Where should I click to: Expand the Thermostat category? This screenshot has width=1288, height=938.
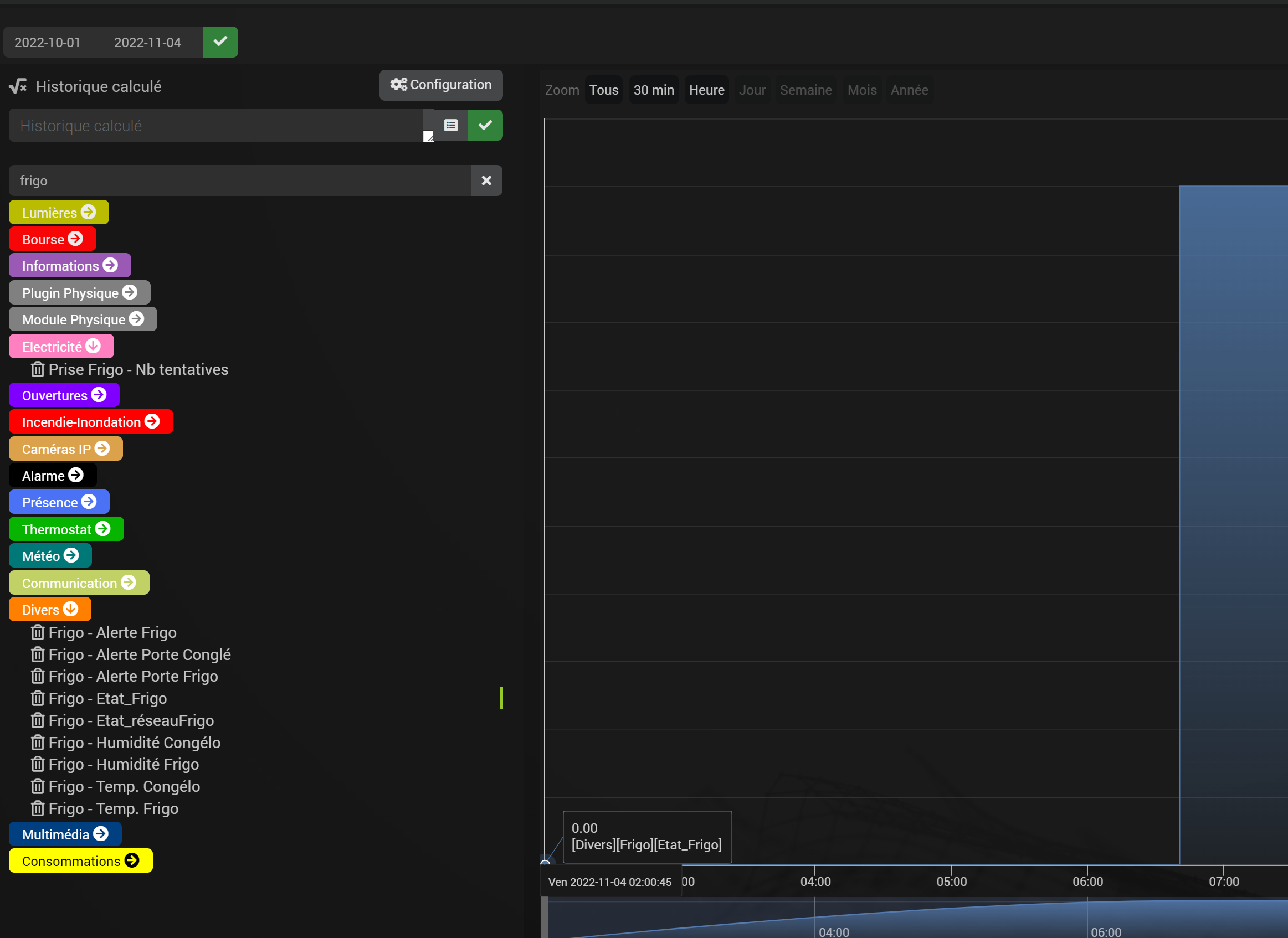[66, 529]
